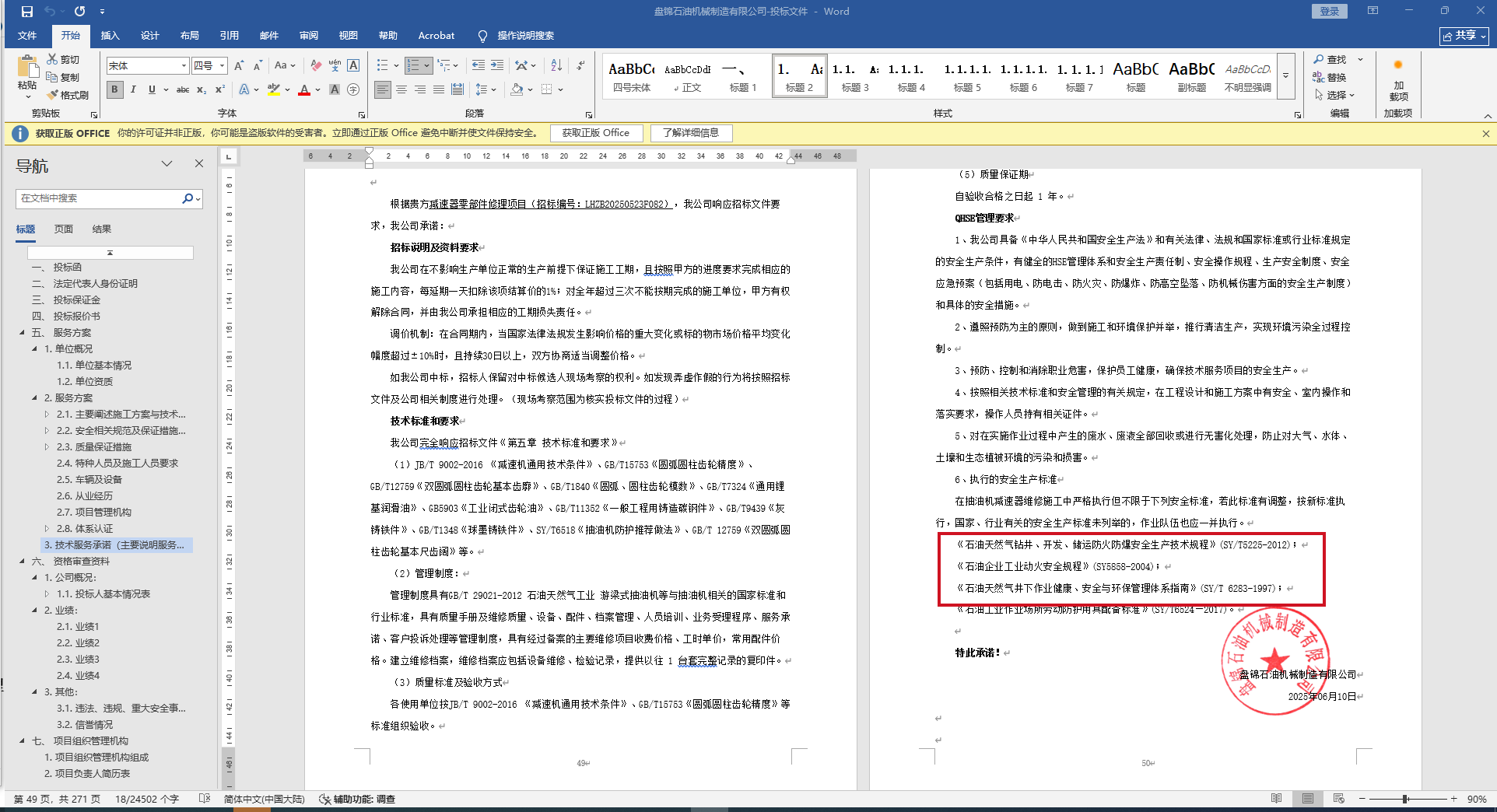This screenshot has height=812, width=1497.
Task: Open the phonetic guide (wén) tool
Action: 335,65
